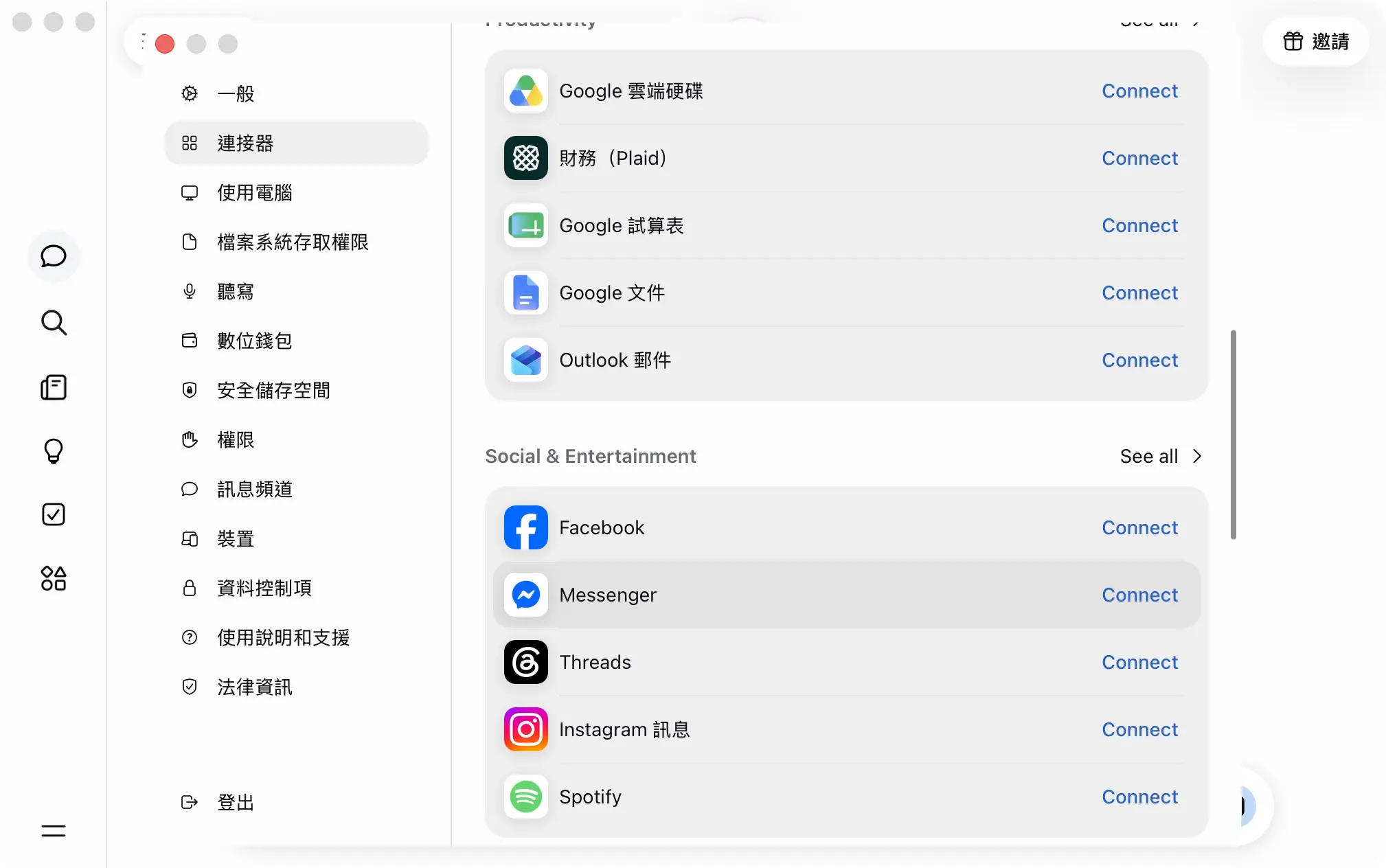
Task: Click the Threads logo icon
Action: (x=526, y=662)
